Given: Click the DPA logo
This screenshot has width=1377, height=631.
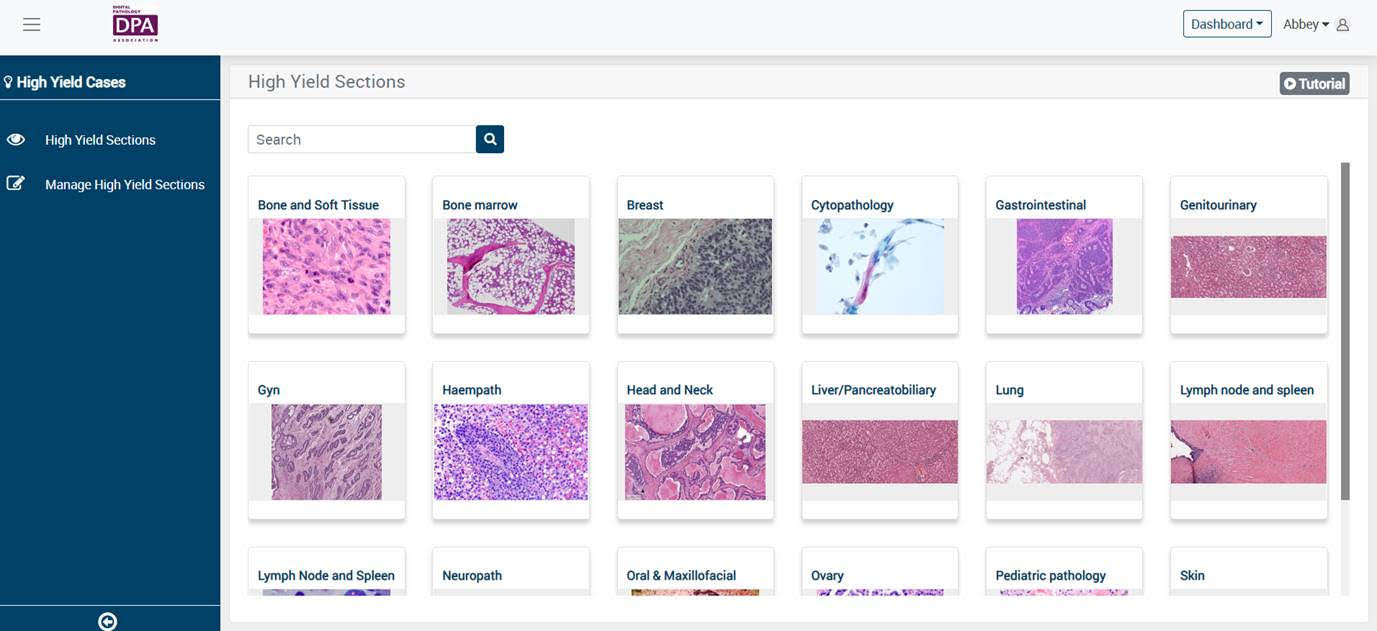Looking at the screenshot, I should (x=135, y=22).
